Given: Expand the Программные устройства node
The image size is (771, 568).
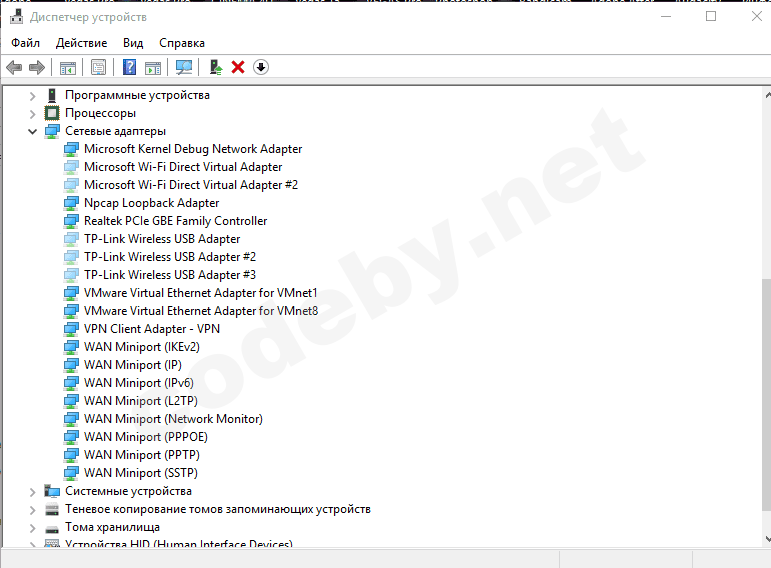Looking at the screenshot, I should tap(32, 95).
